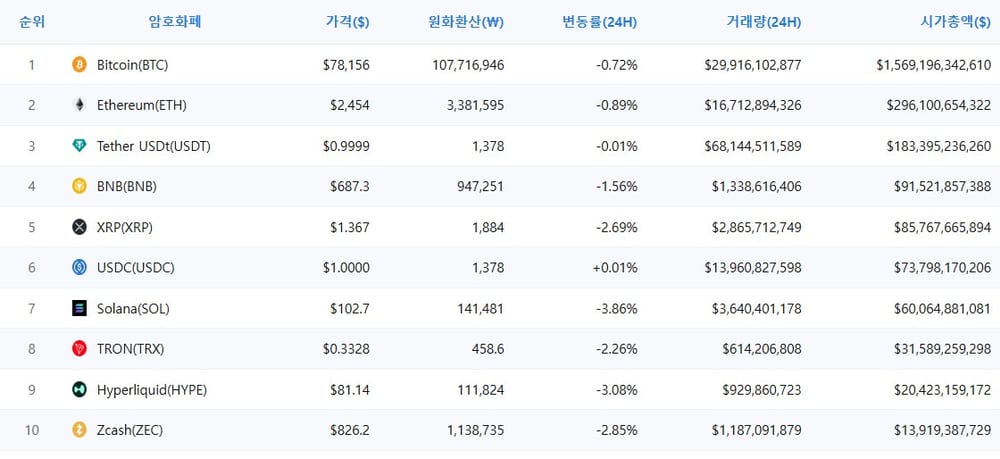This screenshot has width=1000, height=459.
Task: Select Tether price $0.9999
Action: point(346,147)
